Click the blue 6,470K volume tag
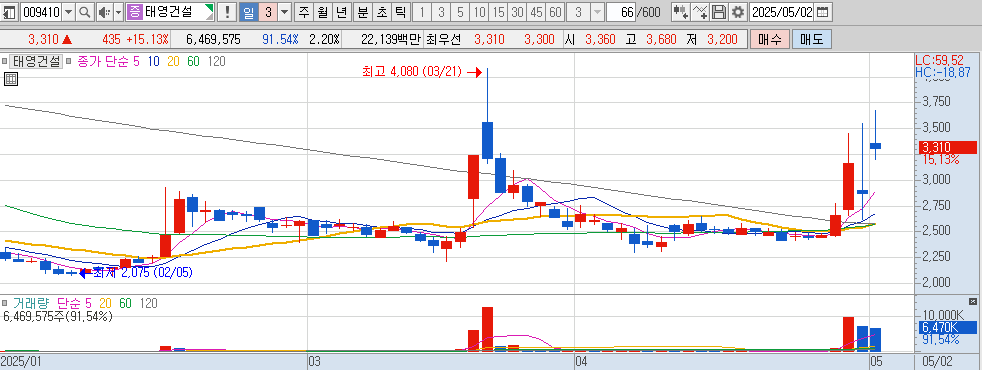The image size is (982, 370). 948,327
